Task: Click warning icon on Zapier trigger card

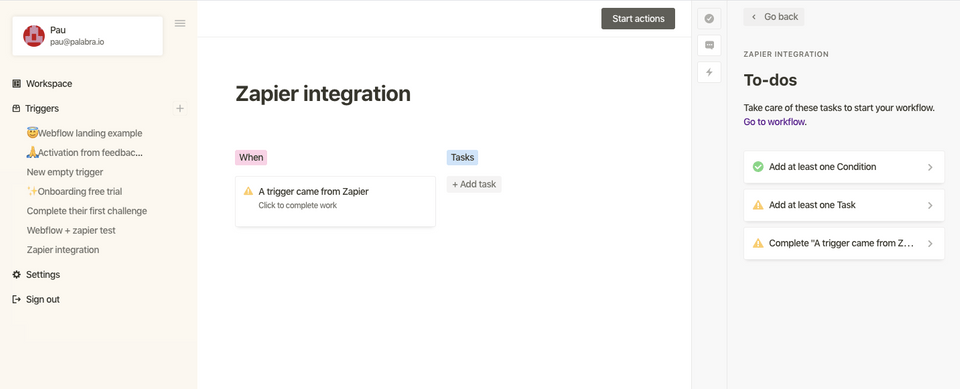Action: pyautogui.click(x=248, y=191)
